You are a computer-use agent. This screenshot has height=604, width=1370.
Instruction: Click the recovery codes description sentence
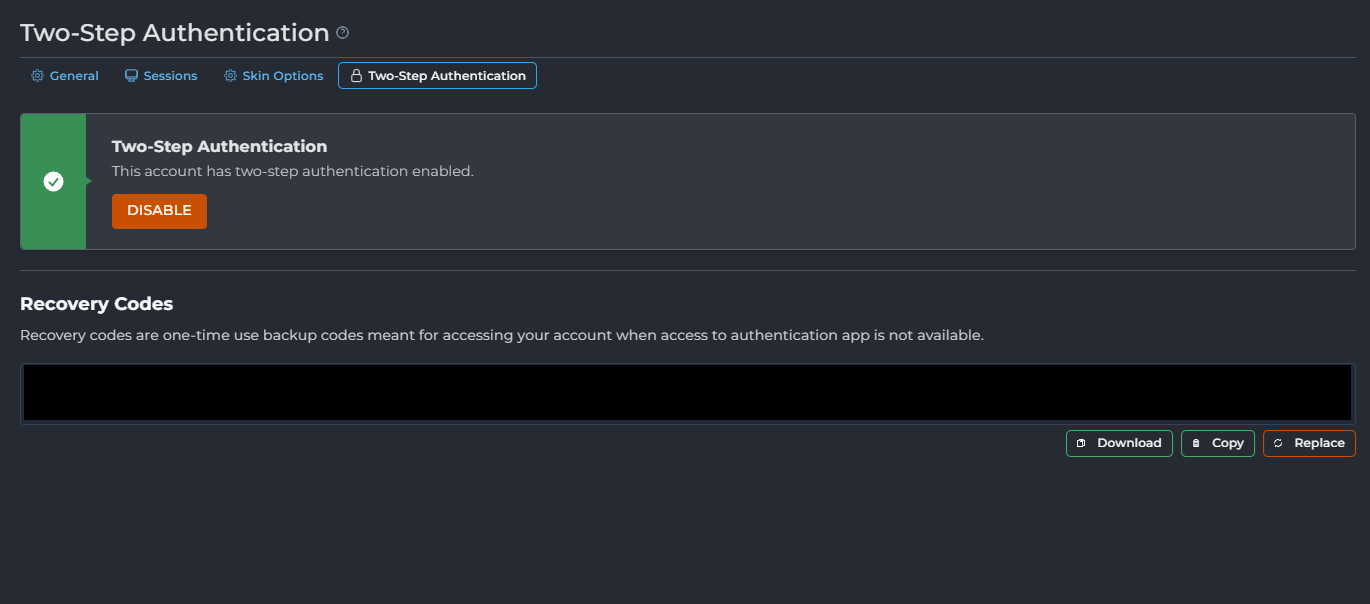click(502, 335)
